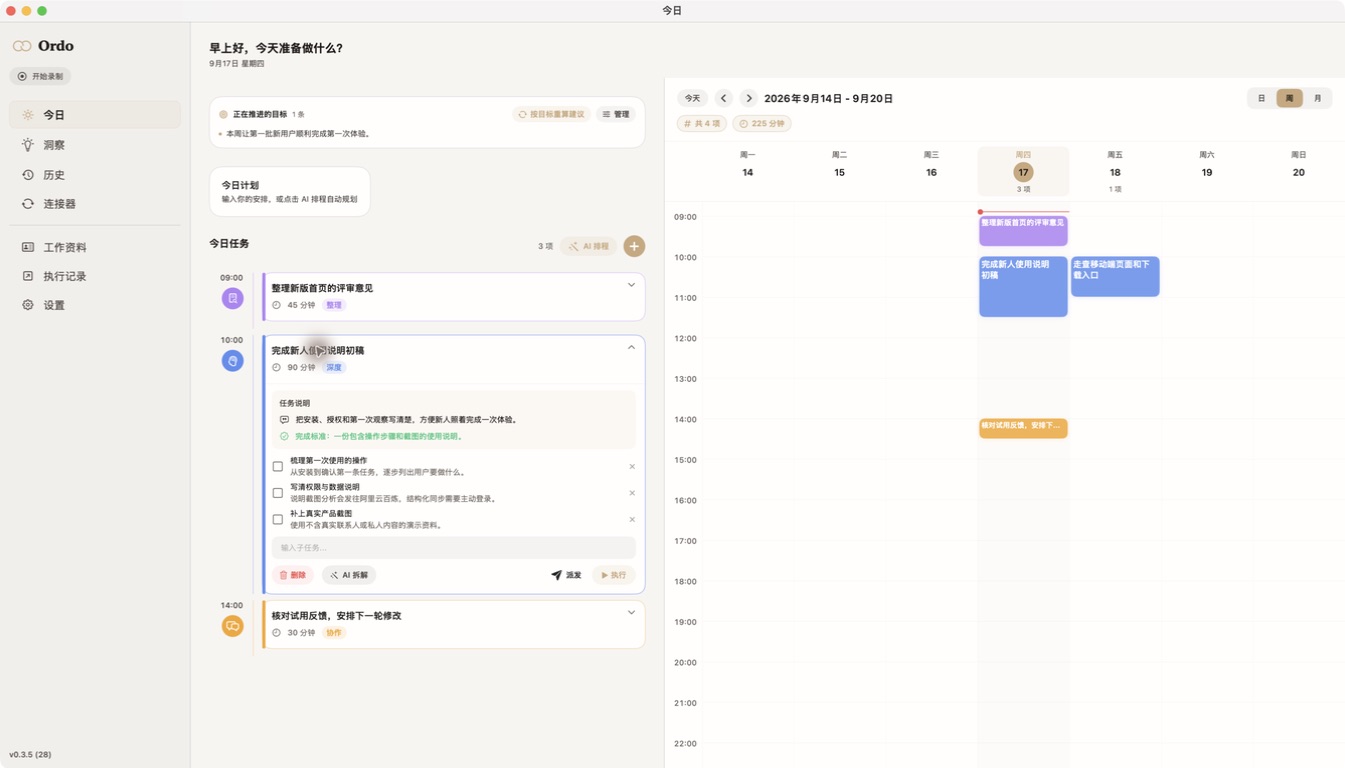
Task: Remove the 写清权限与数据说明 subtask
Action: coord(632,493)
